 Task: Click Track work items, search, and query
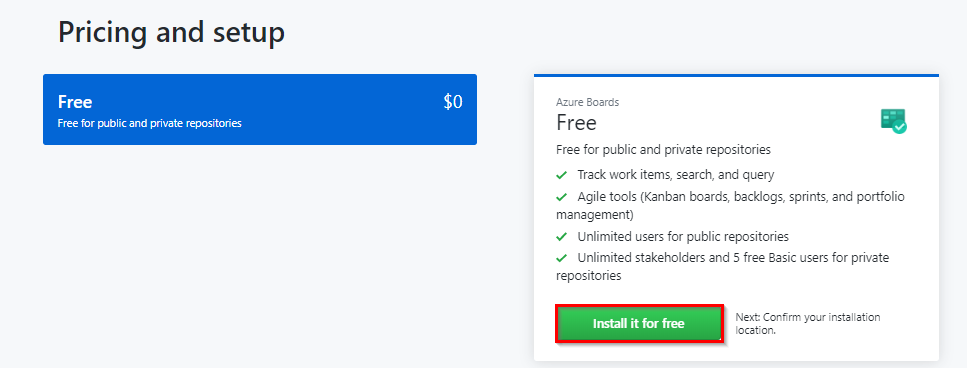point(675,175)
